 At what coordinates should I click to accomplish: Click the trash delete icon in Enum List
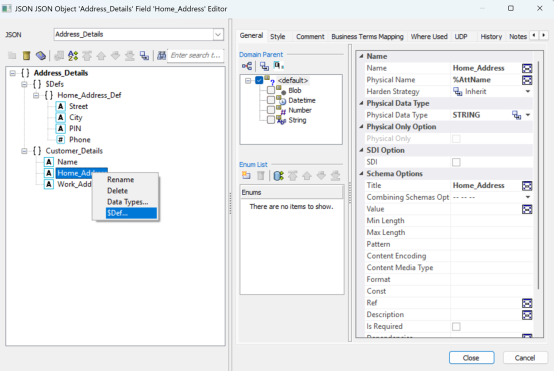260,175
